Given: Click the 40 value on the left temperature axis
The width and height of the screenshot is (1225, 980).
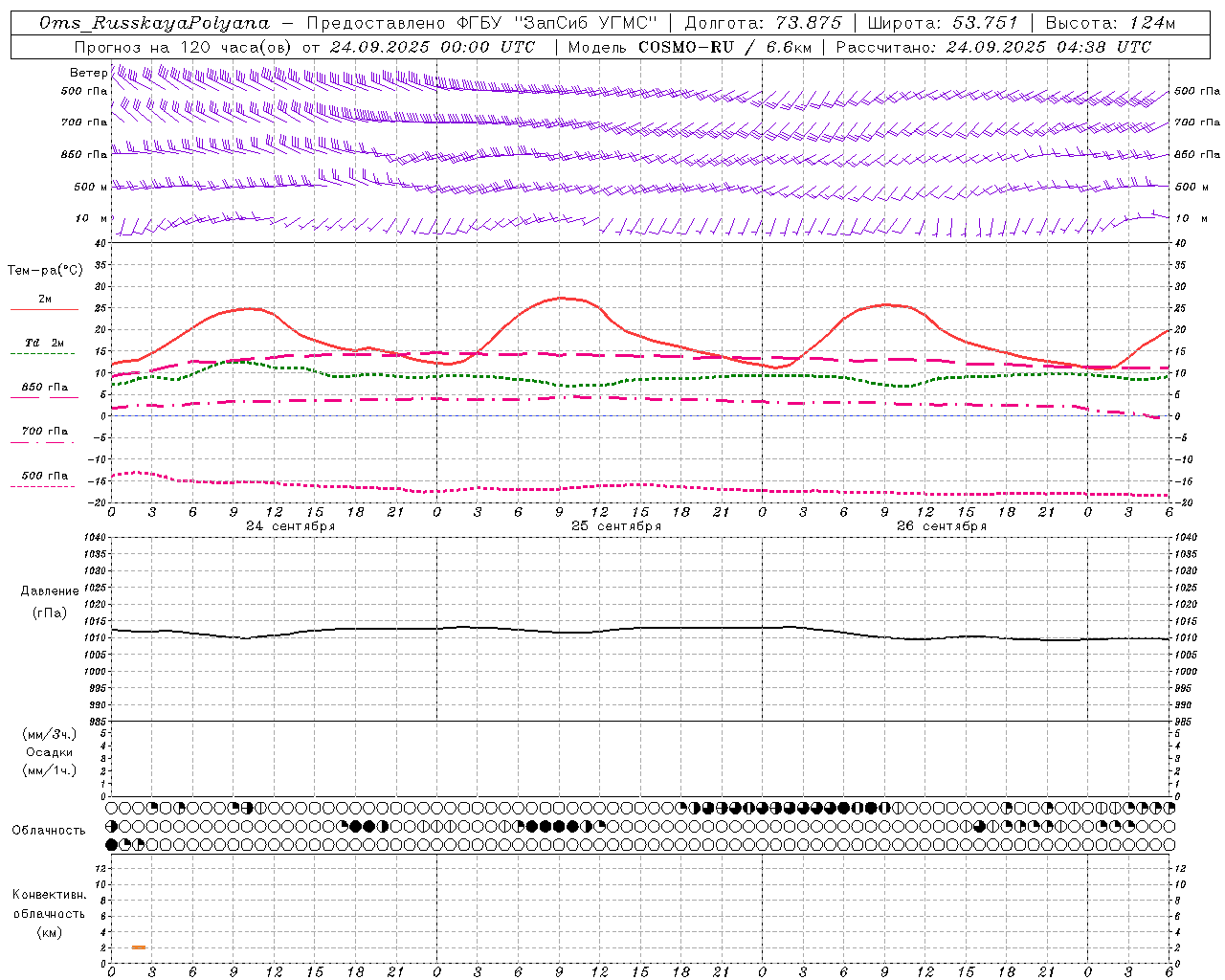Looking at the screenshot, I should coord(101,243).
